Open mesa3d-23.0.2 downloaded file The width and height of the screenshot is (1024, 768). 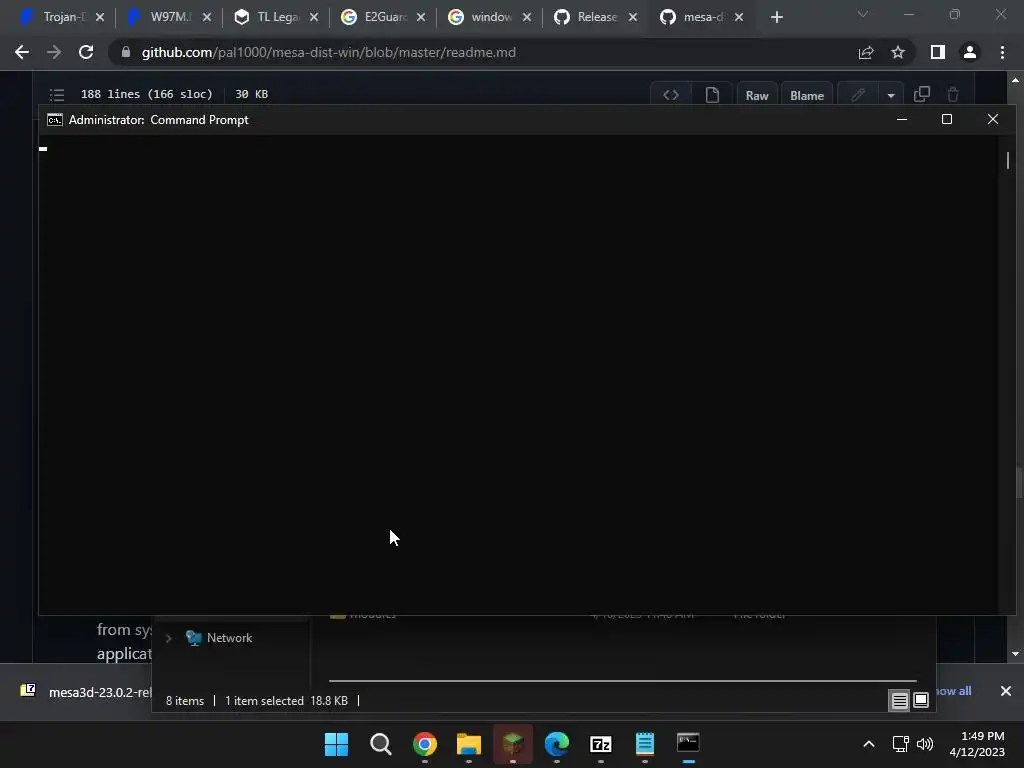(x=86, y=692)
